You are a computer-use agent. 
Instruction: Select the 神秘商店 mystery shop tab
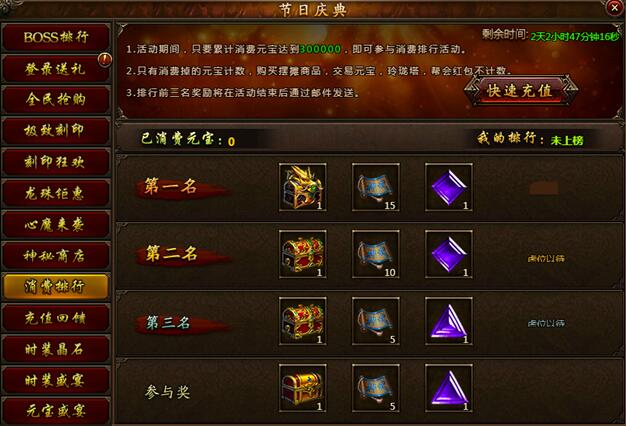click(56, 256)
